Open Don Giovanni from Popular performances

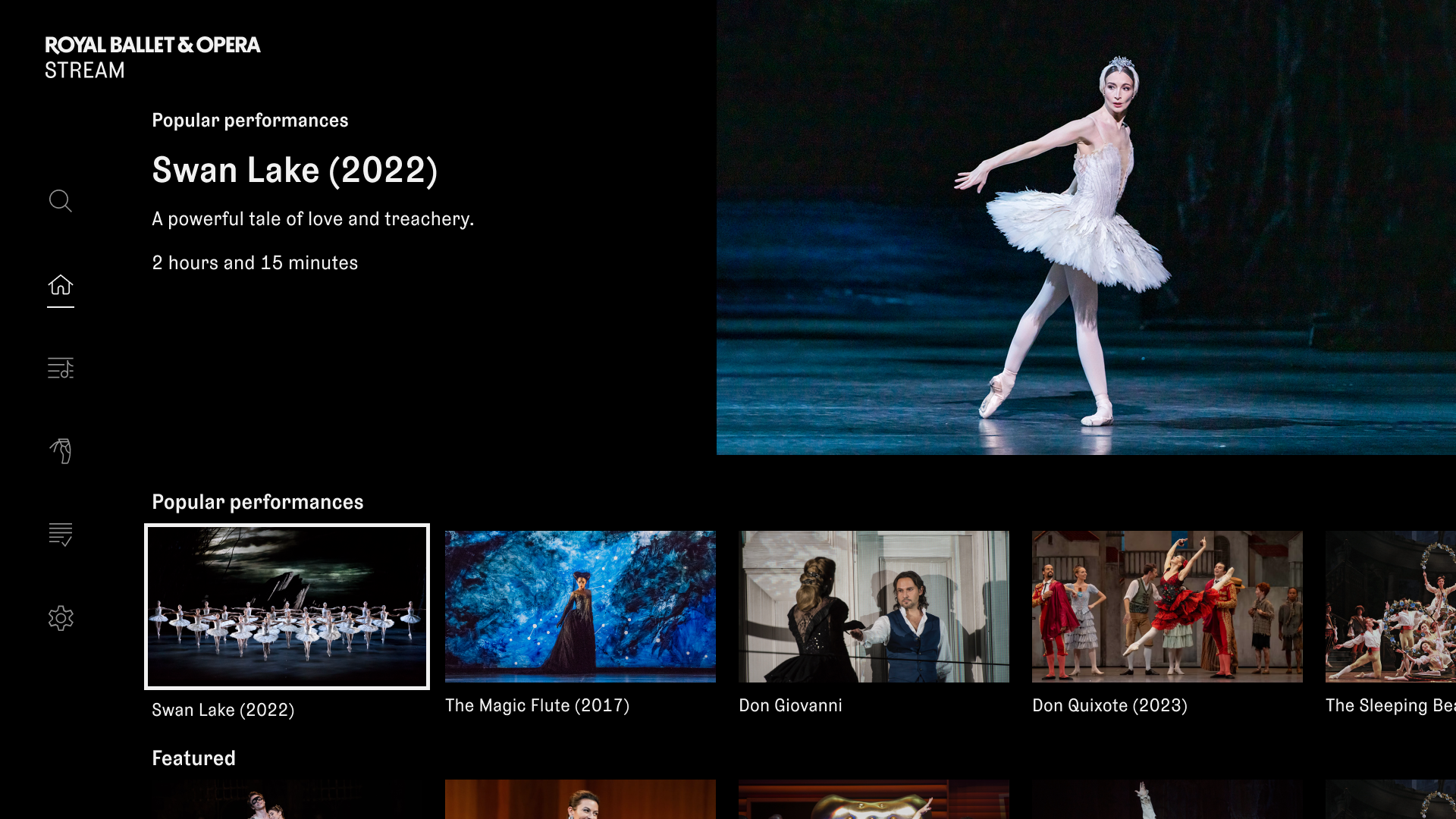point(874,606)
